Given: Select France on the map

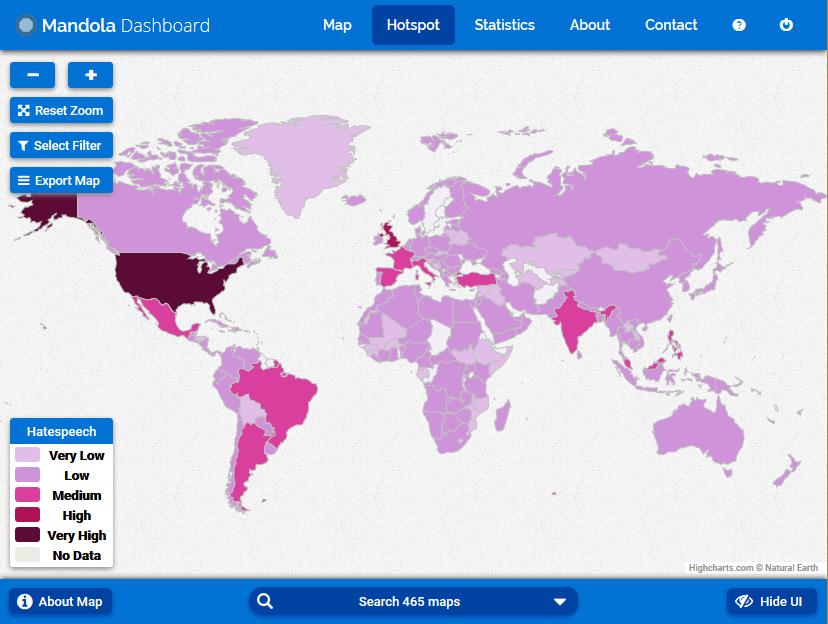Looking at the screenshot, I should [403, 257].
